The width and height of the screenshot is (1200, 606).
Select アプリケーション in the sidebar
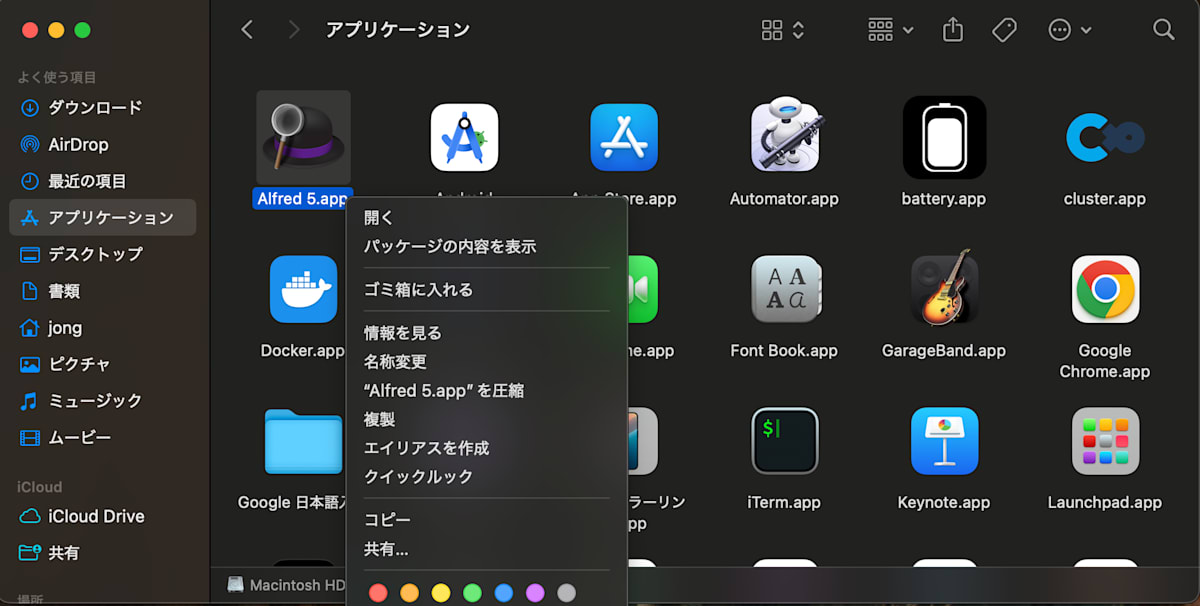[103, 218]
